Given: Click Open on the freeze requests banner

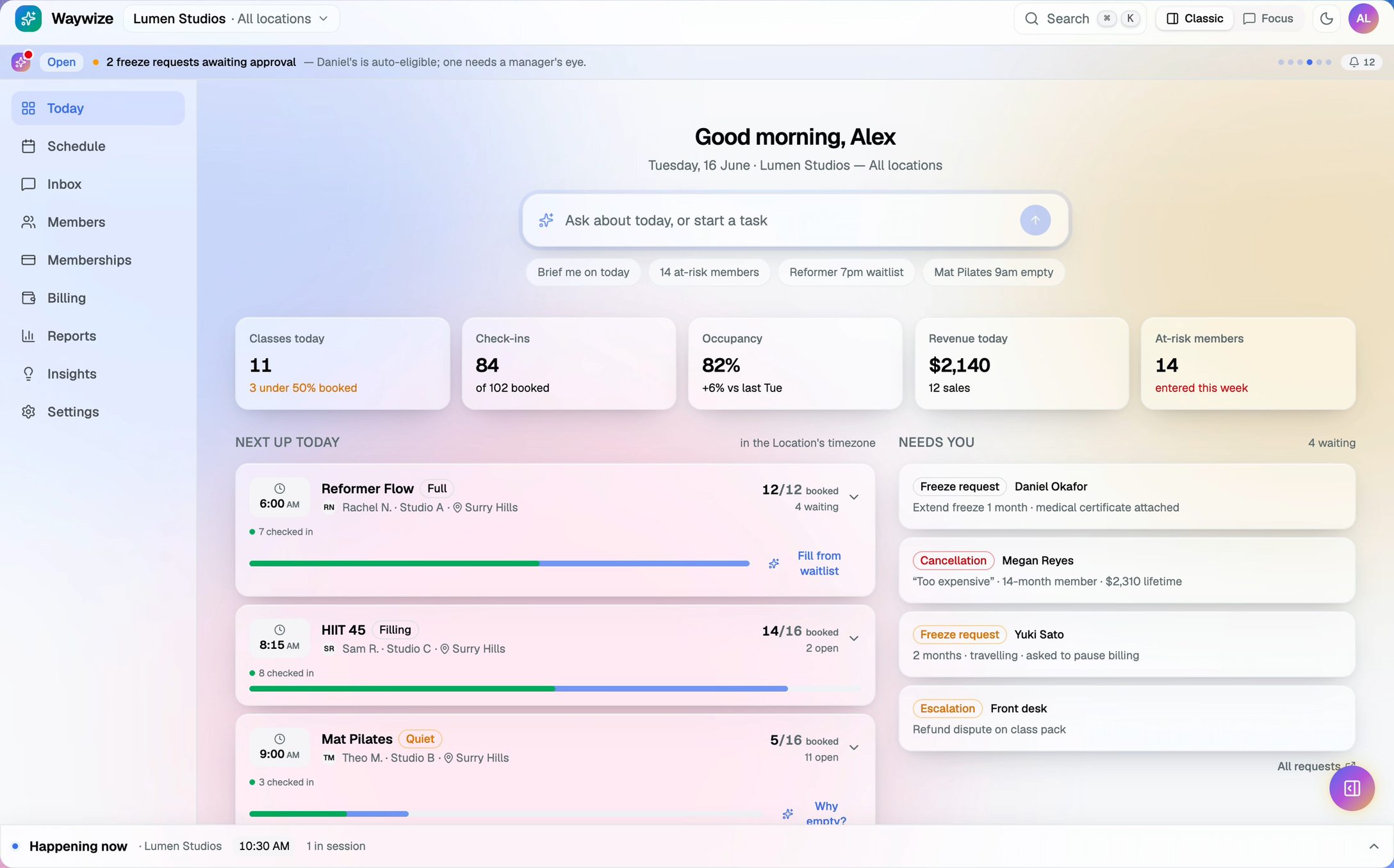Looking at the screenshot, I should [61, 62].
